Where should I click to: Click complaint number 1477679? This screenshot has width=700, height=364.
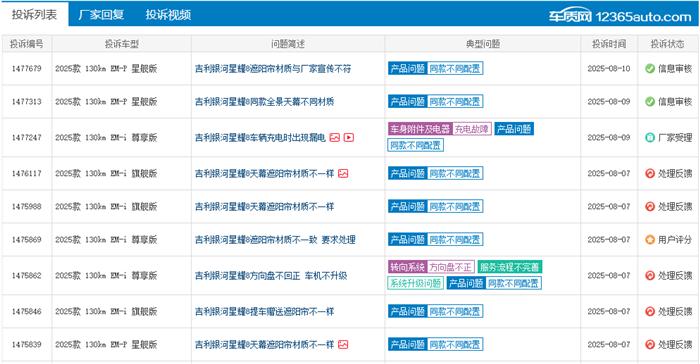pyautogui.click(x=27, y=68)
